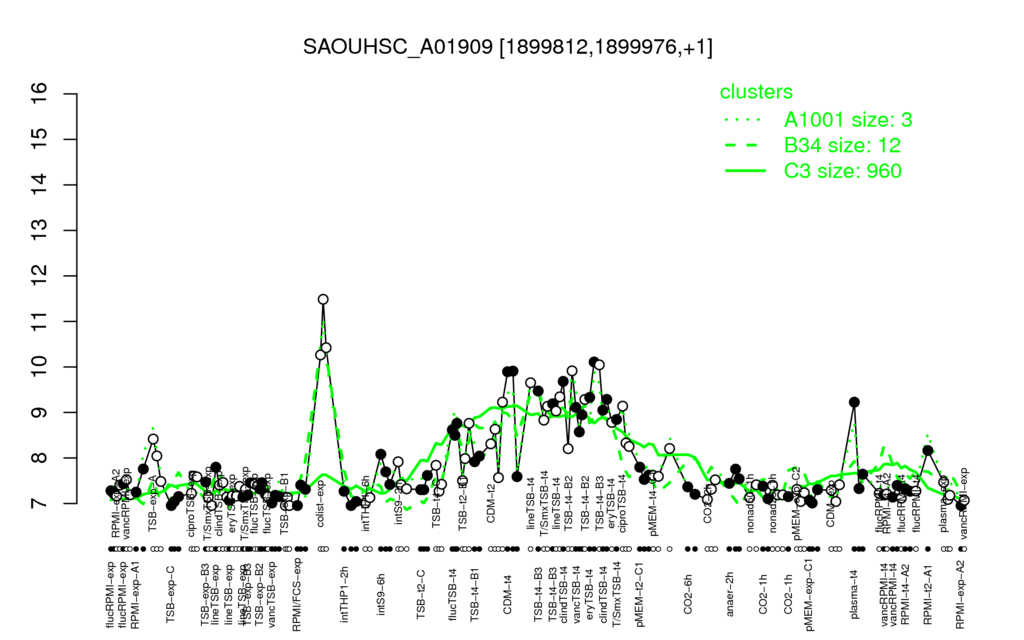1024x640 pixels.
Task: Click the 'TSB-exp-B2' axis label
Action: pyautogui.click(x=261, y=593)
